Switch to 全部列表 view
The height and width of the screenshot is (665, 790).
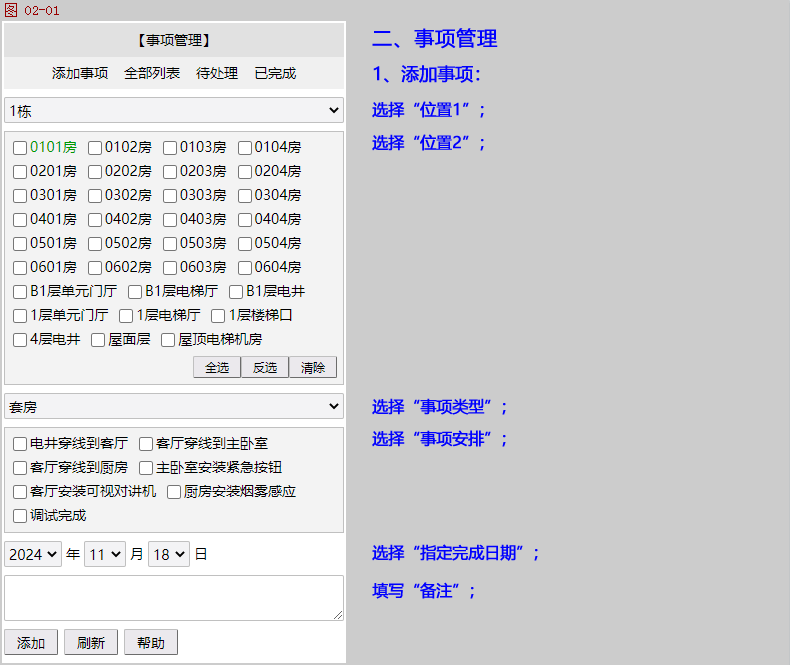tap(152, 73)
